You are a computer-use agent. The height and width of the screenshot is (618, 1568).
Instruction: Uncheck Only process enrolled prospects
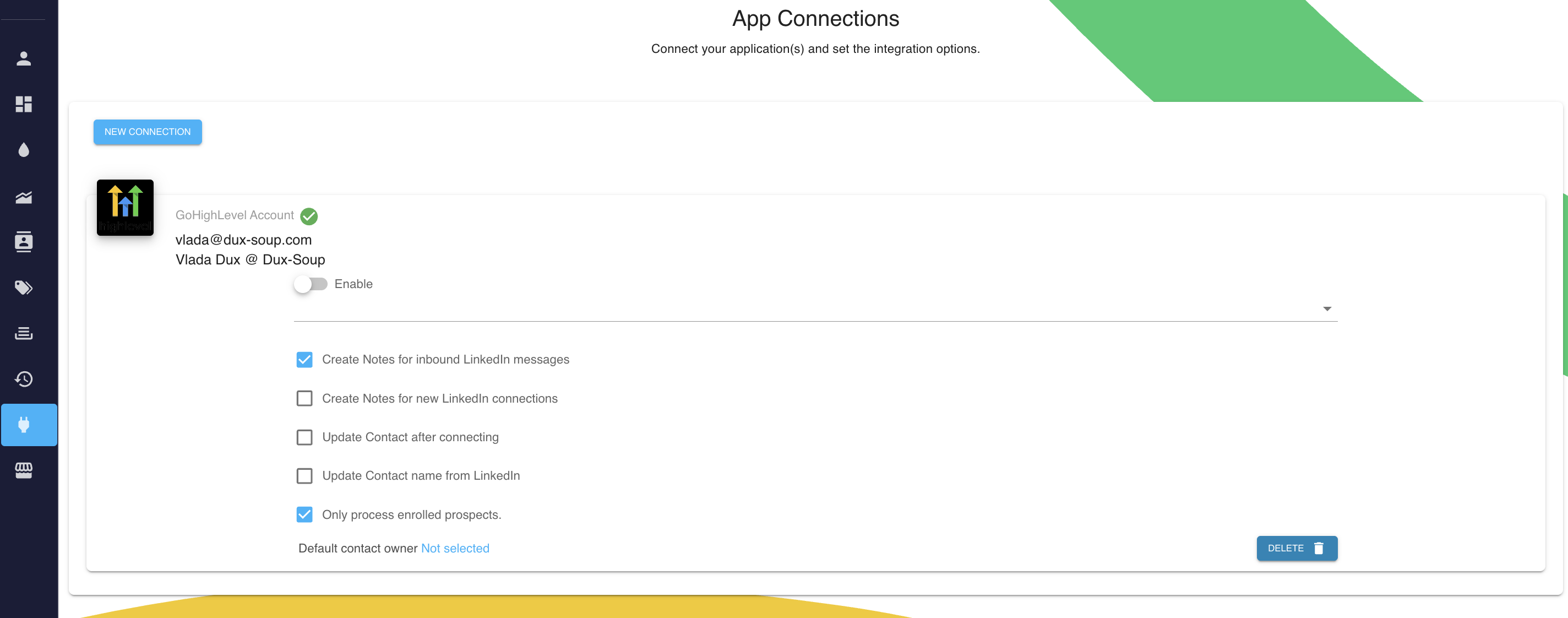coord(304,514)
